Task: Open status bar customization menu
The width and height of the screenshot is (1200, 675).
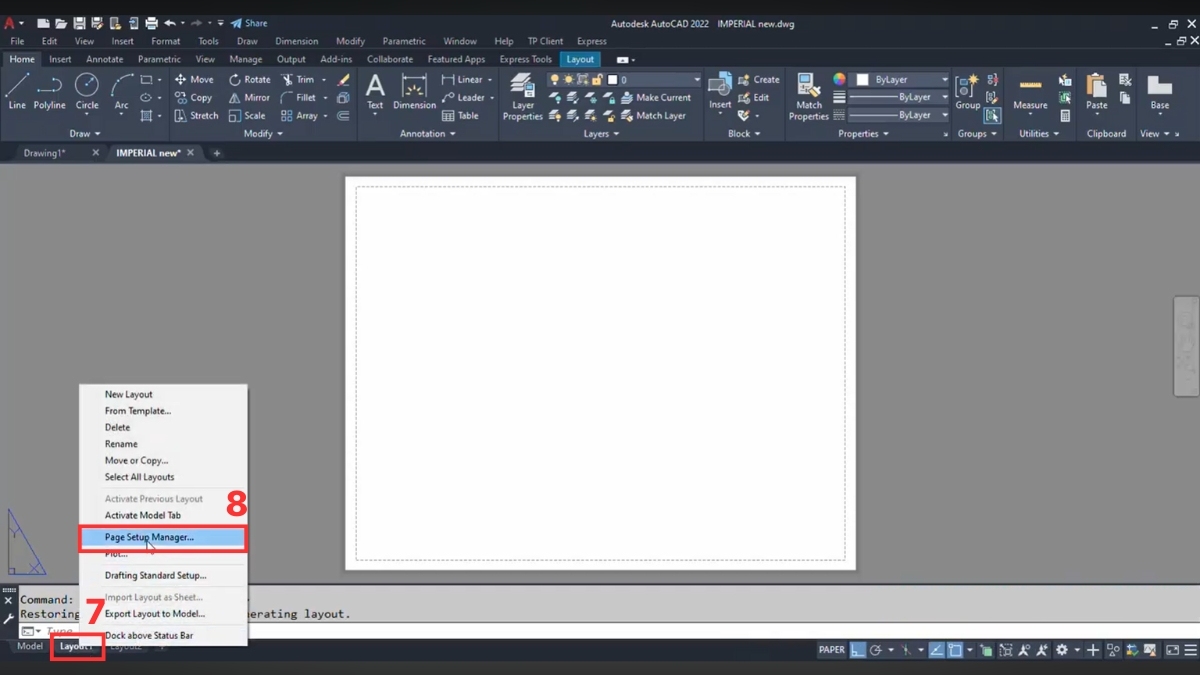Action: (x=1190, y=650)
